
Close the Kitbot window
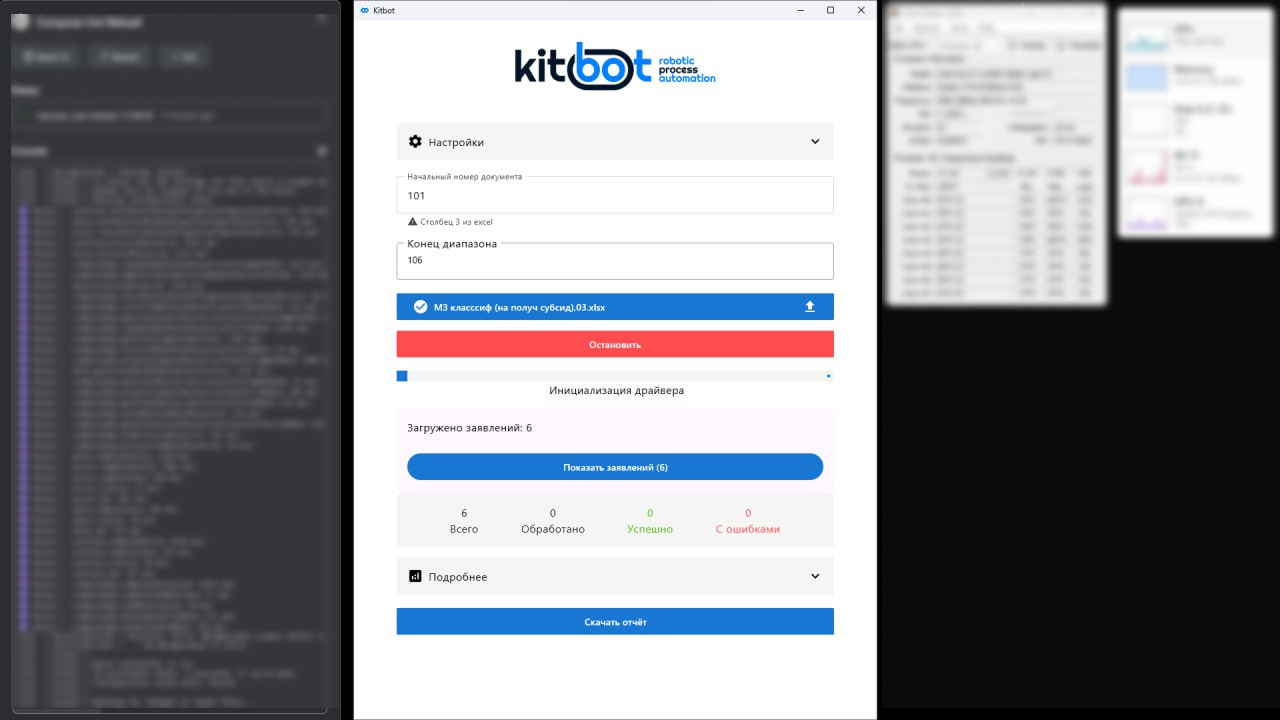click(861, 10)
